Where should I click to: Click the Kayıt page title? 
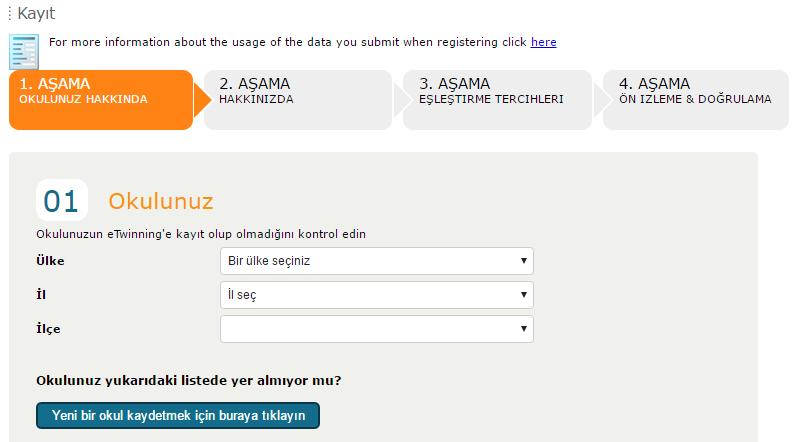click(36, 14)
